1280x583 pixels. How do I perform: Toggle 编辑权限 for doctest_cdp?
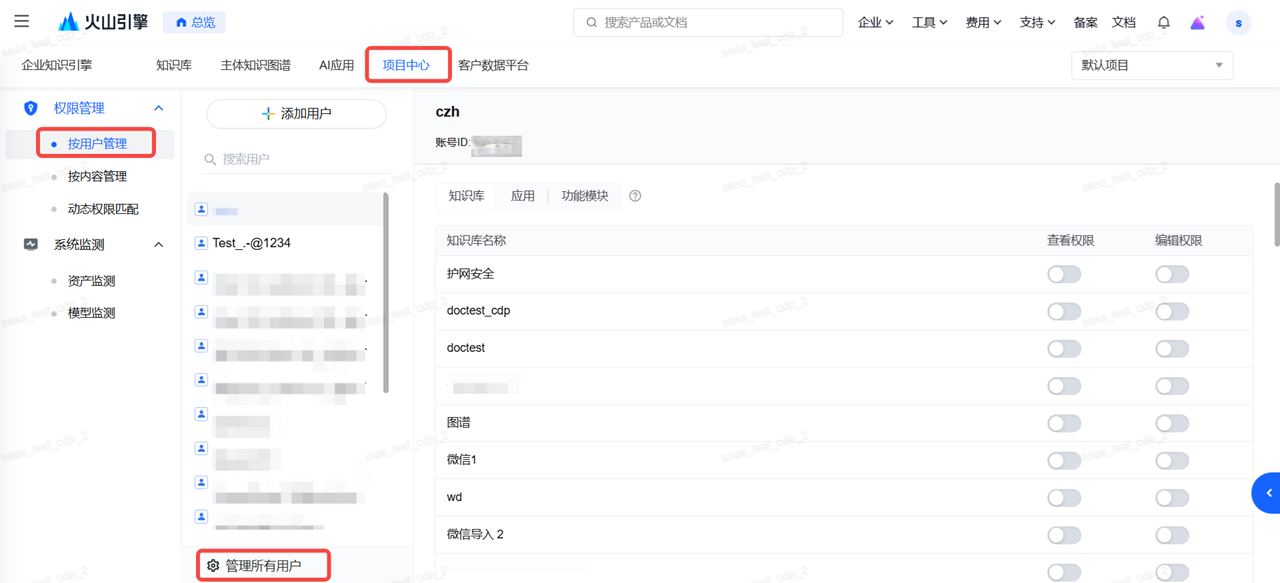pyautogui.click(x=1172, y=311)
